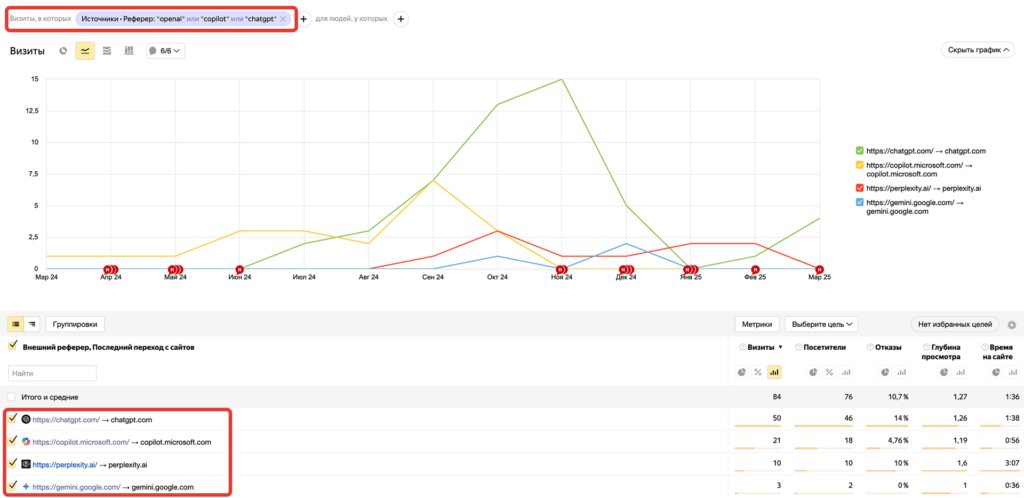1024x498 pixels.
Task: Open info hint for Посетители metric
Action: (798, 348)
